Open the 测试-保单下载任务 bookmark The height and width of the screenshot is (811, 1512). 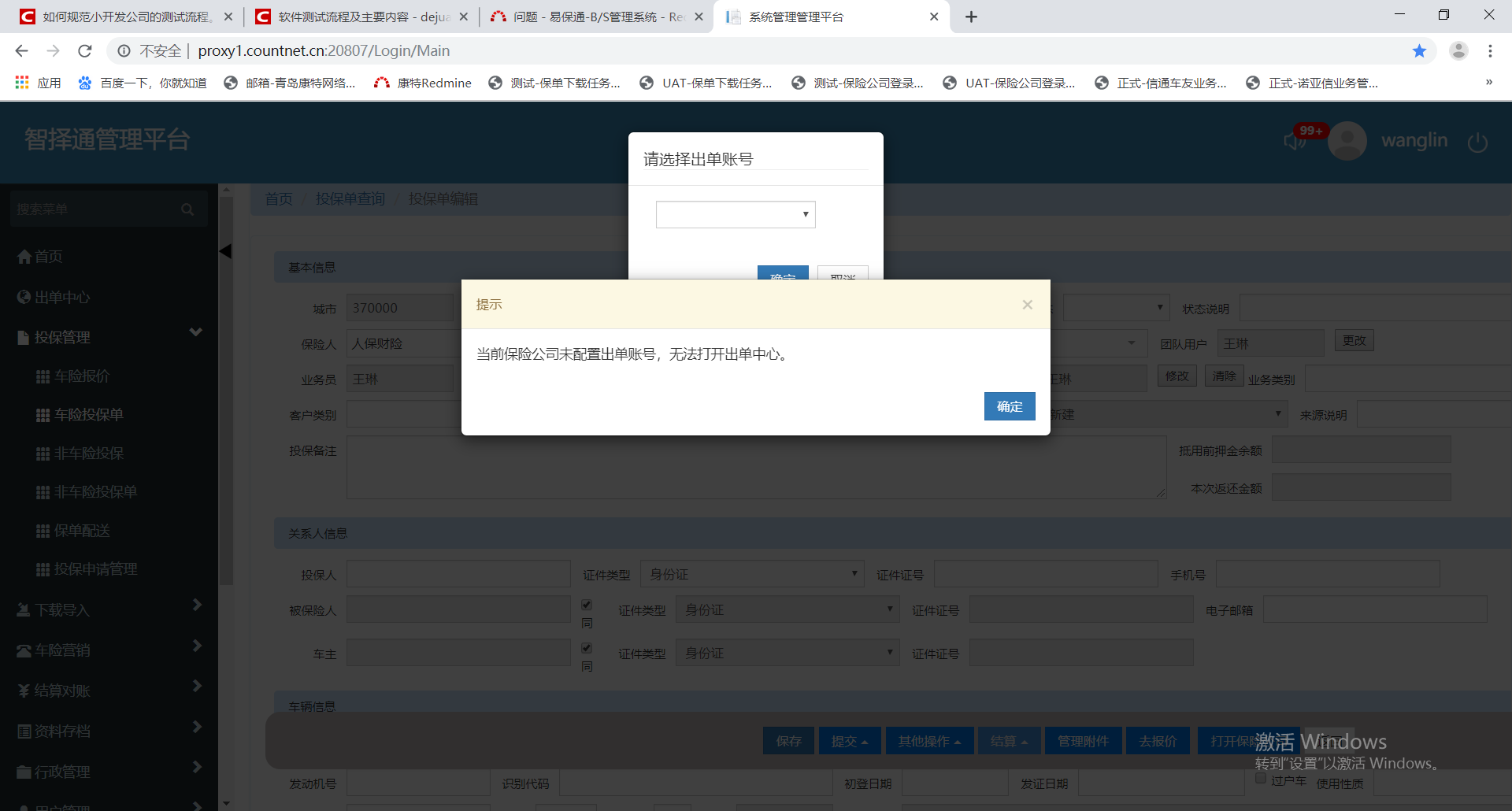coord(554,83)
